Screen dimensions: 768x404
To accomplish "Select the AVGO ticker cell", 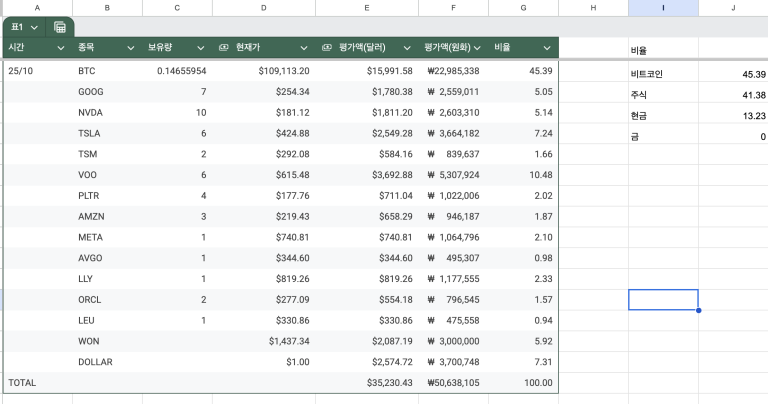I will point(107,258).
